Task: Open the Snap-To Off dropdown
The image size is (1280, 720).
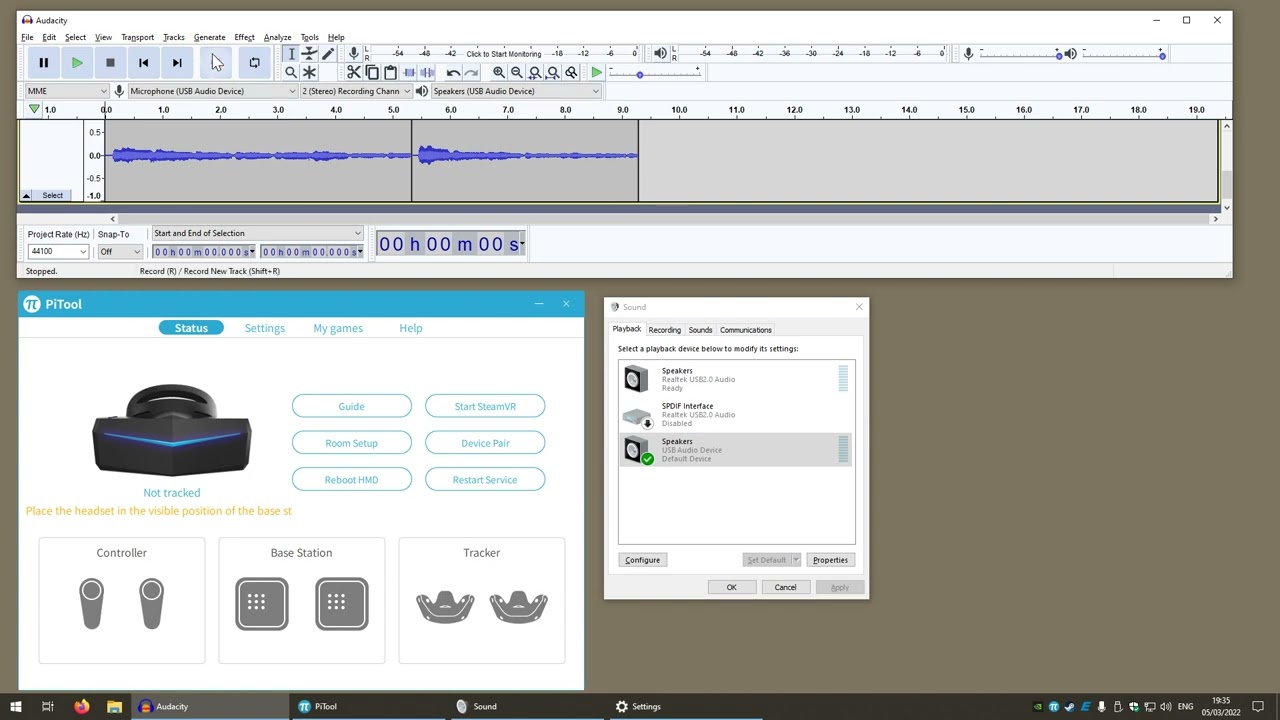Action: pos(120,252)
